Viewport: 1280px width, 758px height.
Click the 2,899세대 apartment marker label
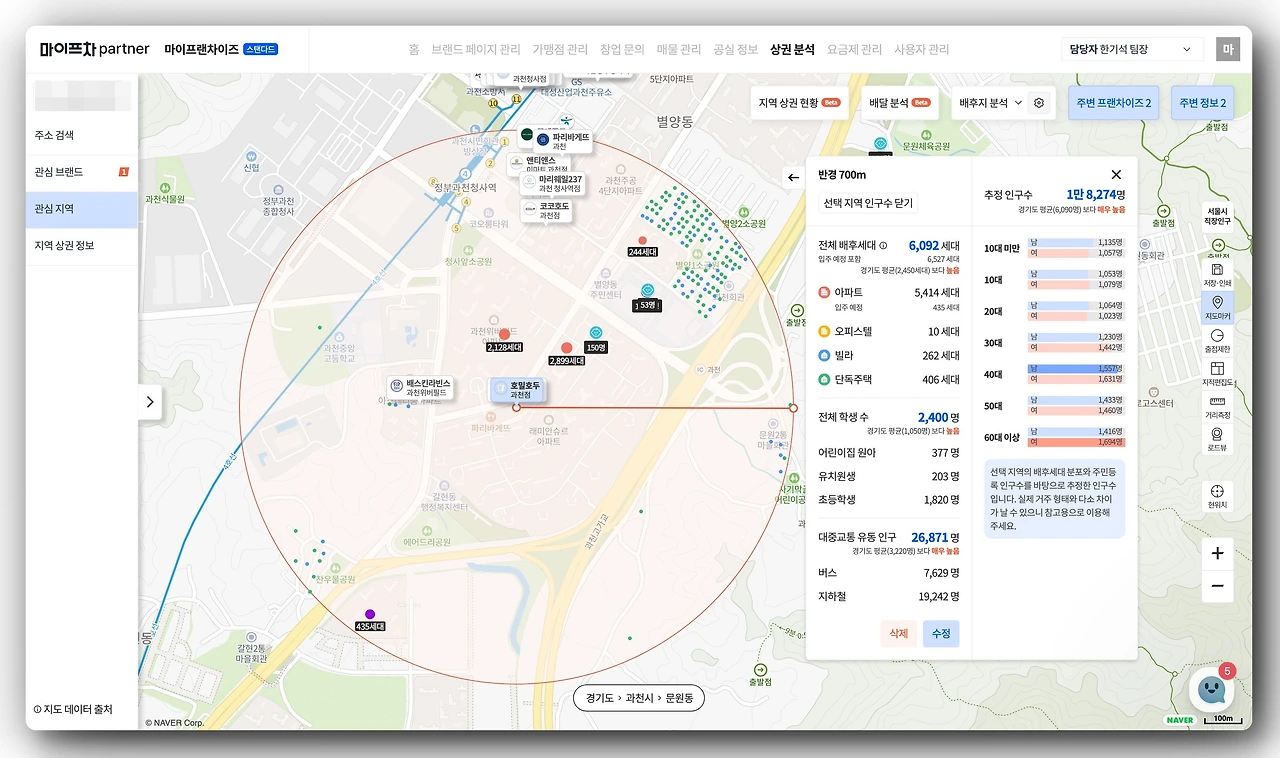(566, 360)
